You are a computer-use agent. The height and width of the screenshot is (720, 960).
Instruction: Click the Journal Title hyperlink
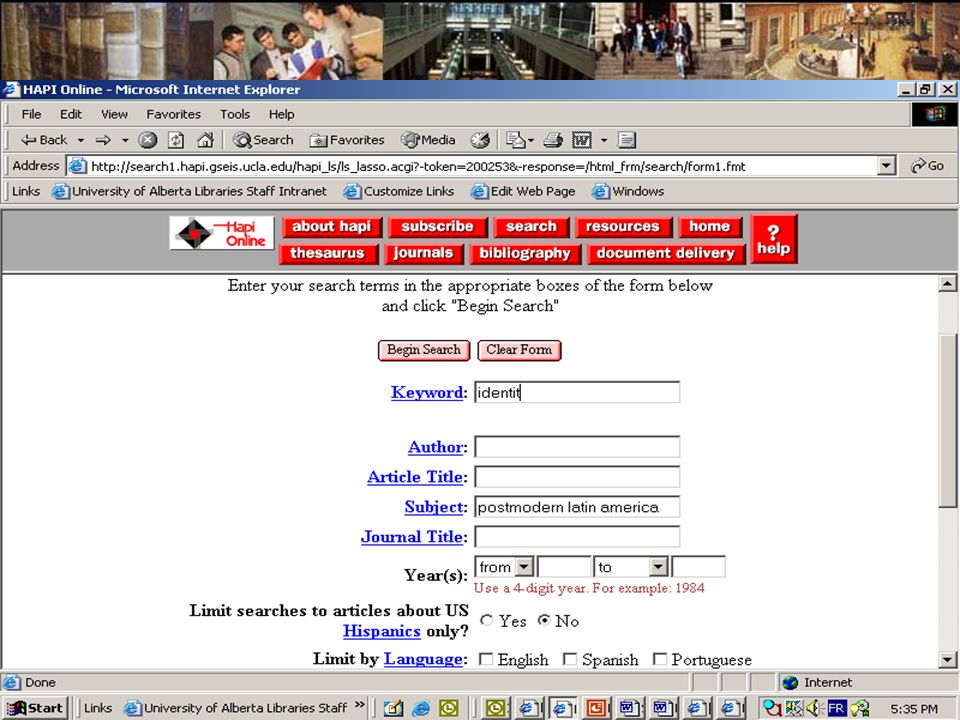[411, 537]
